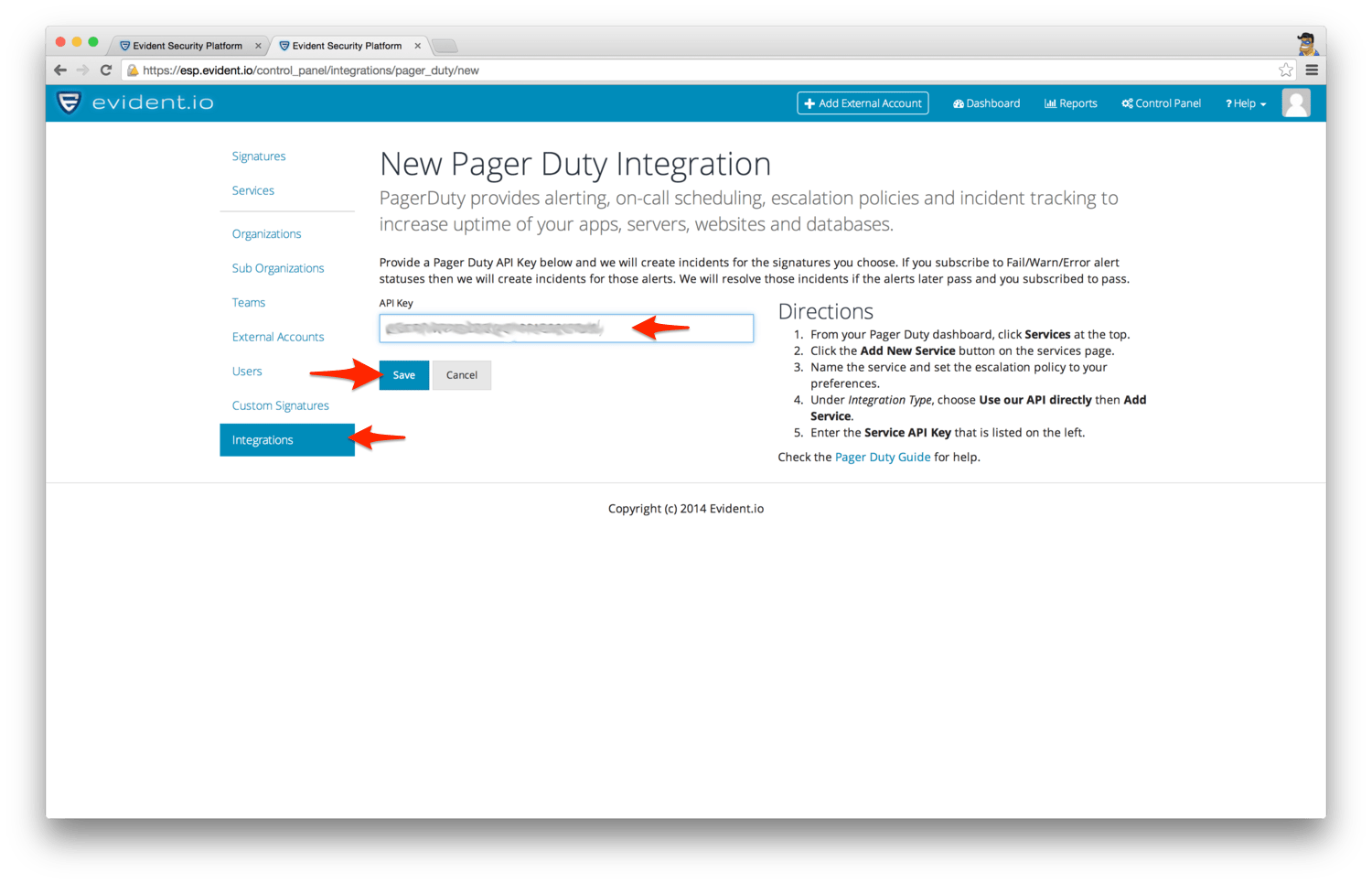
Task: Select Custom Signatures in the sidebar
Action: click(x=280, y=405)
